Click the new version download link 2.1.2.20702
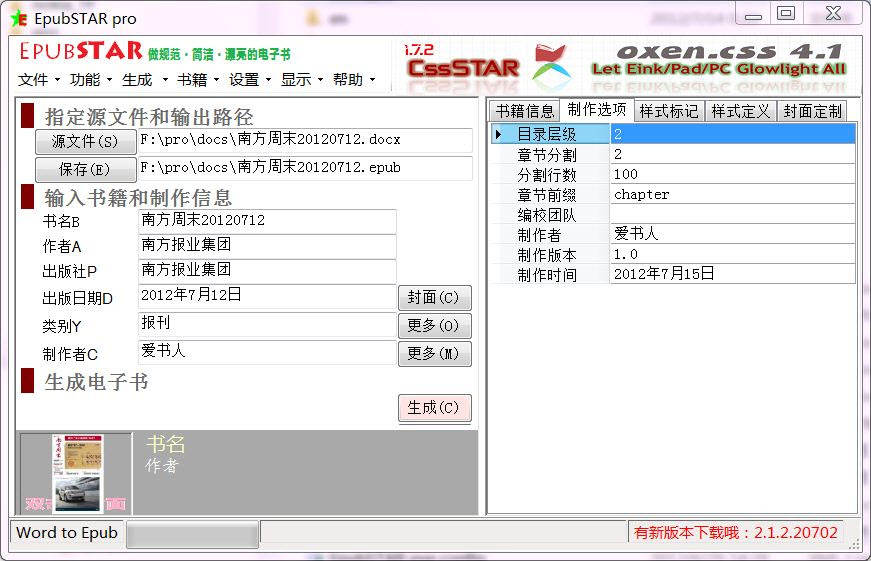Viewport: 871px width, 561px height. coord(735,532)
